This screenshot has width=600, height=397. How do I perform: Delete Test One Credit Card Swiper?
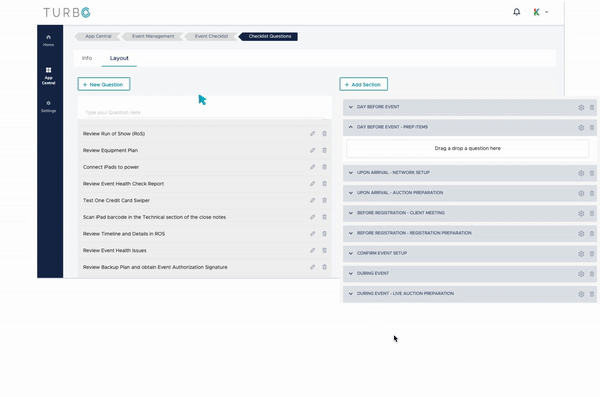point(324,200)
